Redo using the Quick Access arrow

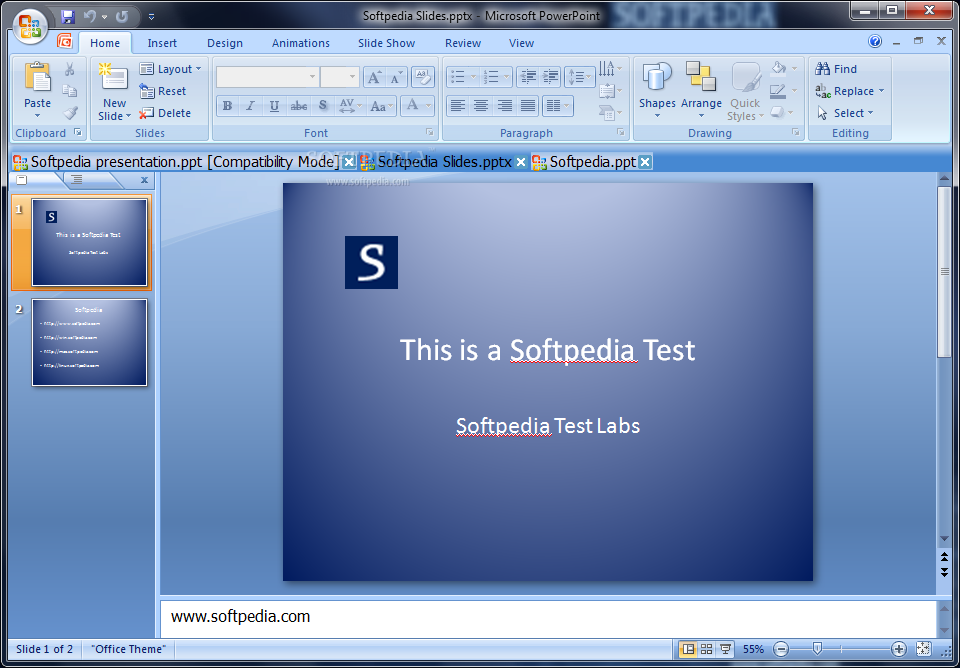[x=122, y=17]
